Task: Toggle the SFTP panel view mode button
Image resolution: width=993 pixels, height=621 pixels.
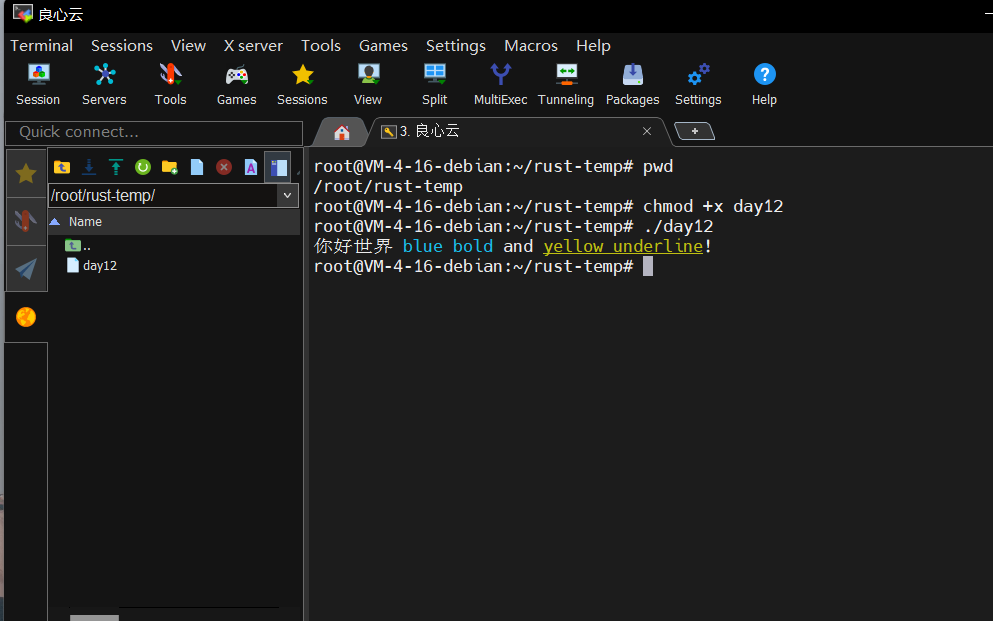Action: click(x=278, y=167)
